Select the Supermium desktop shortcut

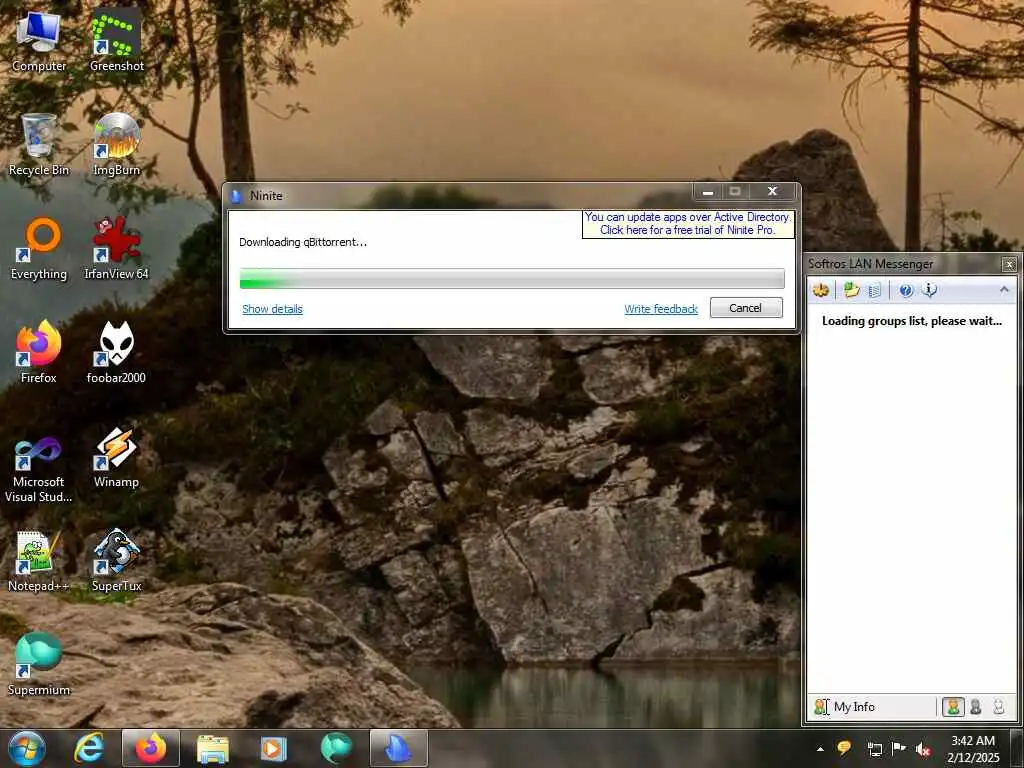pyautogui.click(x=39, y=665)
